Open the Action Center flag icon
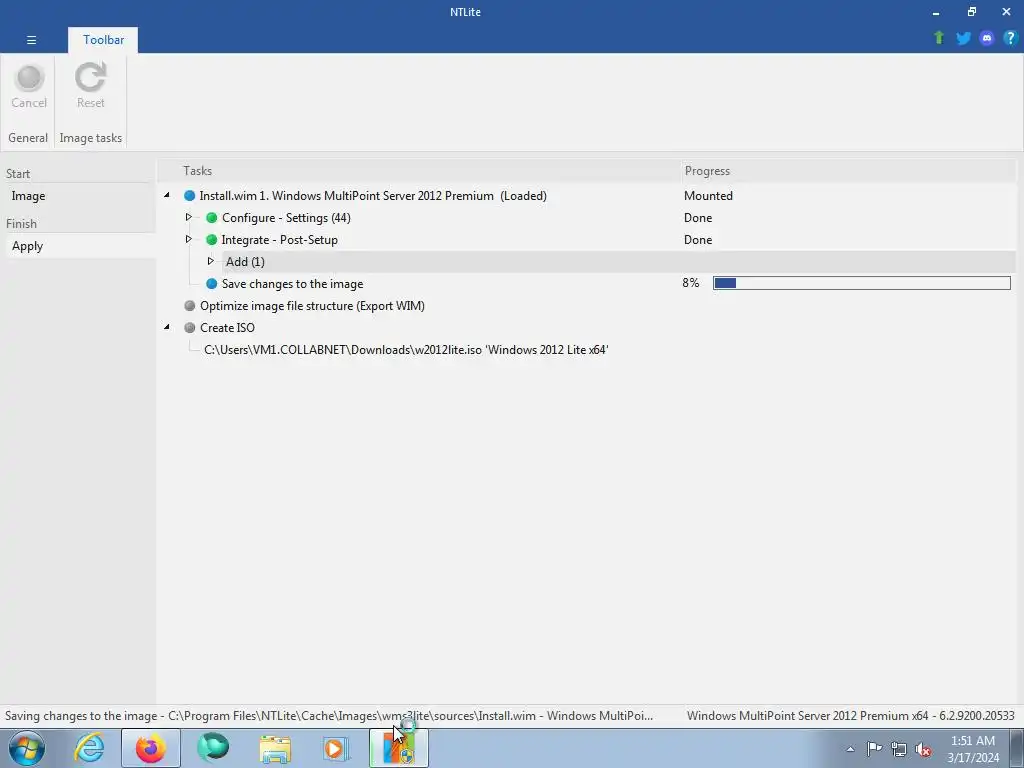The image size is (1024, 768). click(874, 749)
